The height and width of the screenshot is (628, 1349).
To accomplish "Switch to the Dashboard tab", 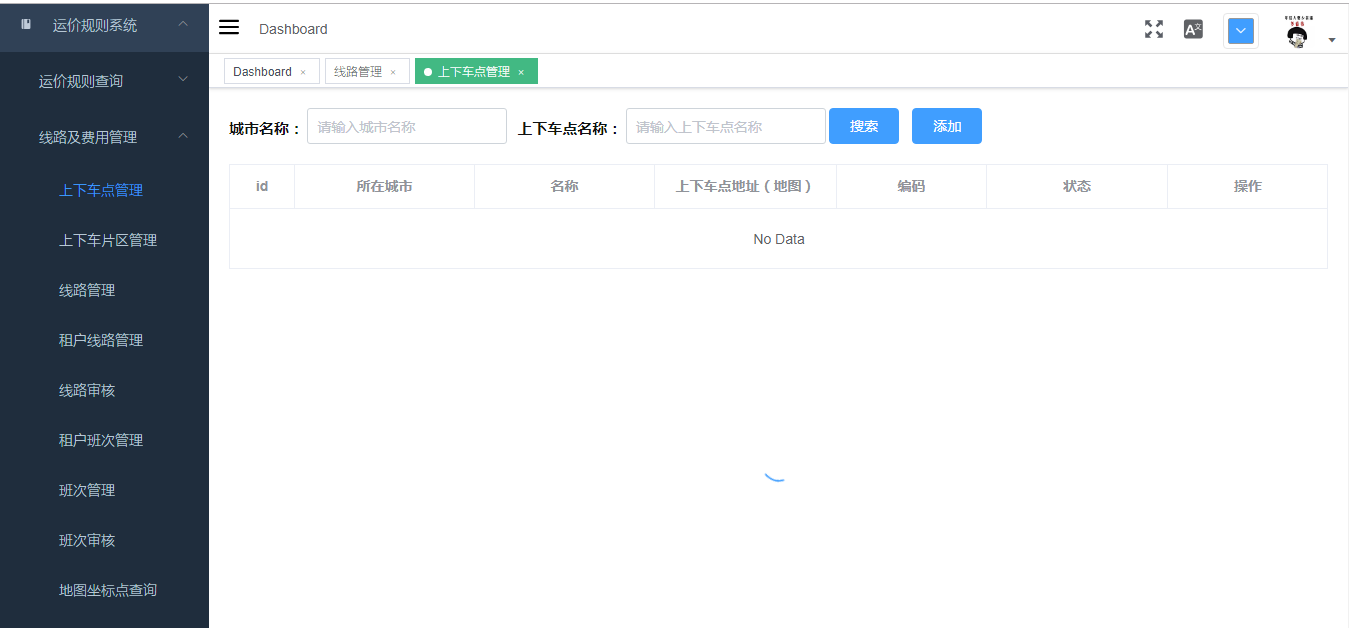I will (x=262, y=72).
